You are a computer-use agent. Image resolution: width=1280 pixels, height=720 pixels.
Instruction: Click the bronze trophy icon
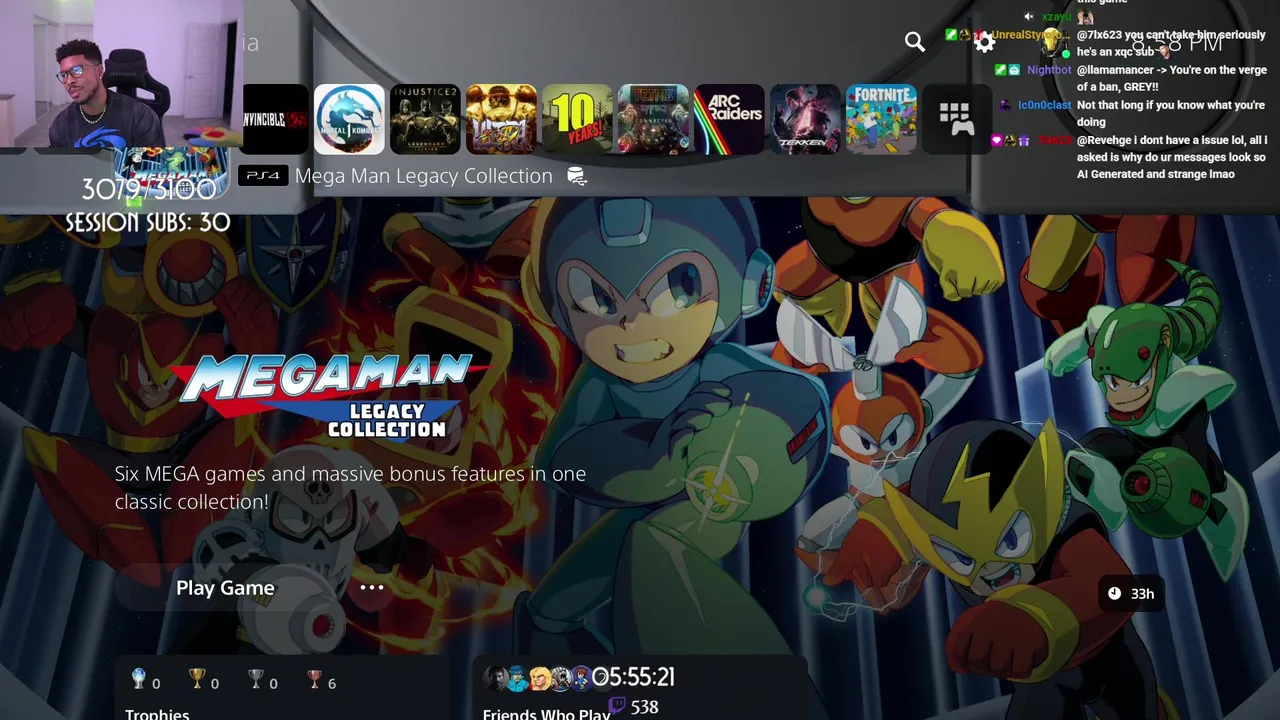click(x=314, y=679)
